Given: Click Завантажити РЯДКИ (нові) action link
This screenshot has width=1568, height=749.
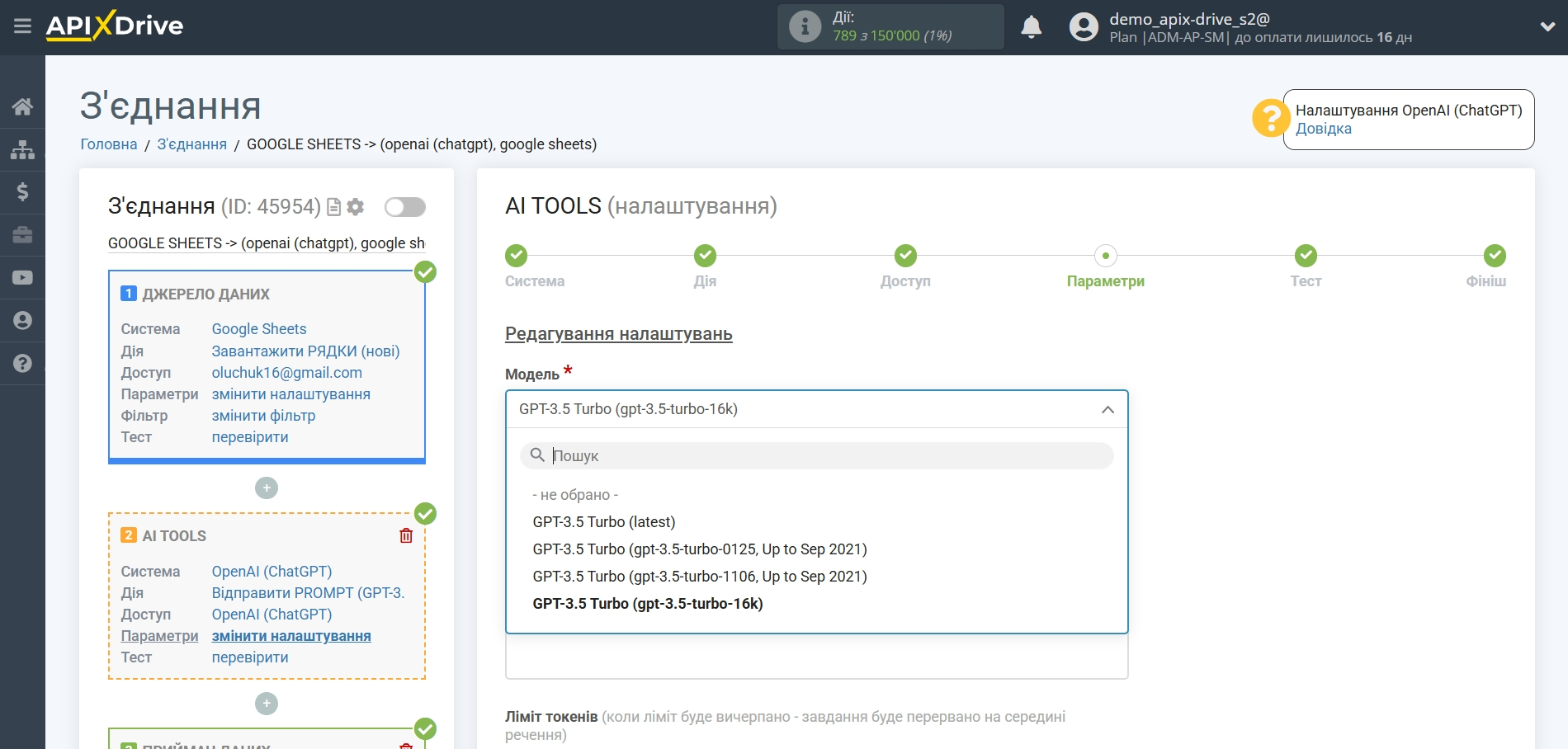Looking at the screenshot, I should click(305, 351).
